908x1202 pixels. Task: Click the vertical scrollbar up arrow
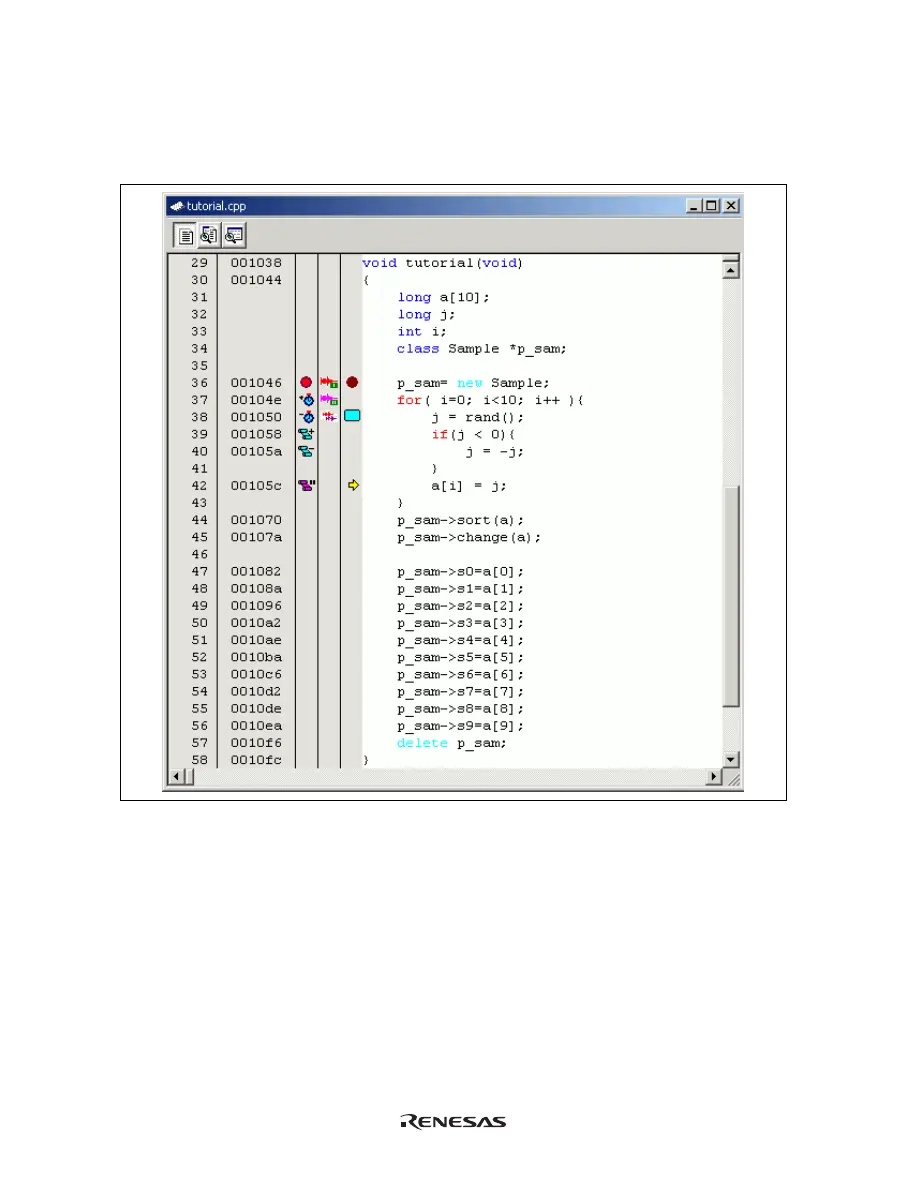731,268
